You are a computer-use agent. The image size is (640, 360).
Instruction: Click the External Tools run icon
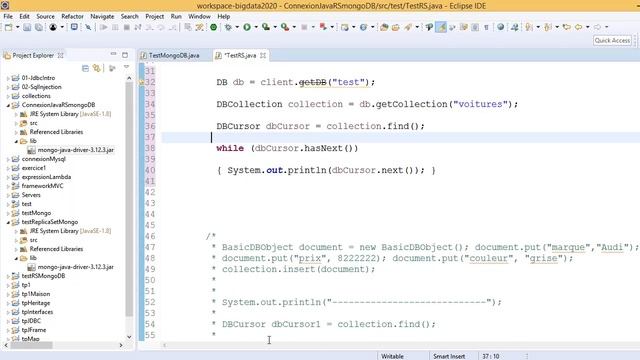pos(285,27)
